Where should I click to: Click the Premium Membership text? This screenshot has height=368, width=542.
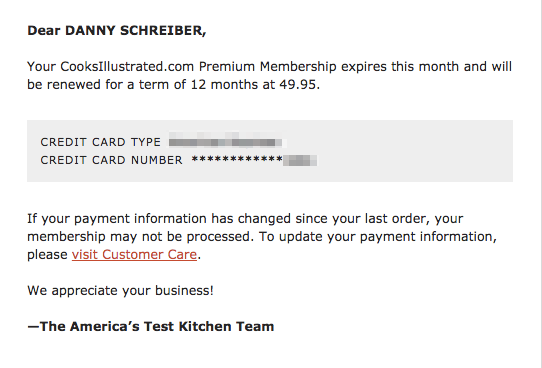[x=268, y=66]
